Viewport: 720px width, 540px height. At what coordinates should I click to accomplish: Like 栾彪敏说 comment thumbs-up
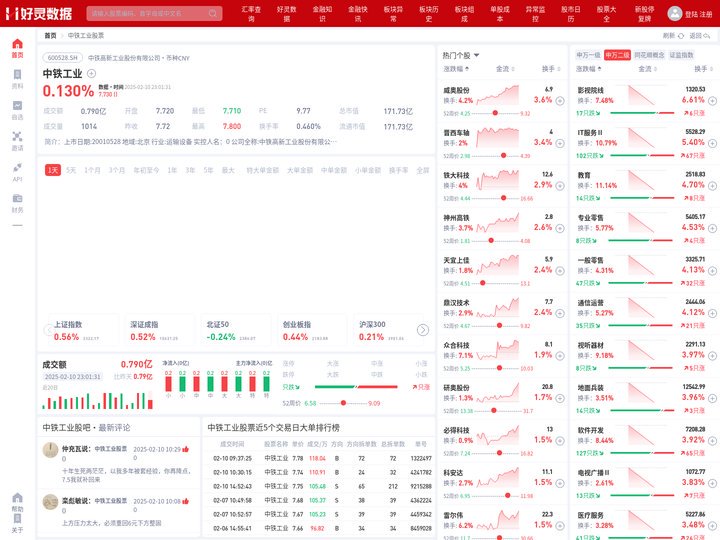[x=186, y=501]
